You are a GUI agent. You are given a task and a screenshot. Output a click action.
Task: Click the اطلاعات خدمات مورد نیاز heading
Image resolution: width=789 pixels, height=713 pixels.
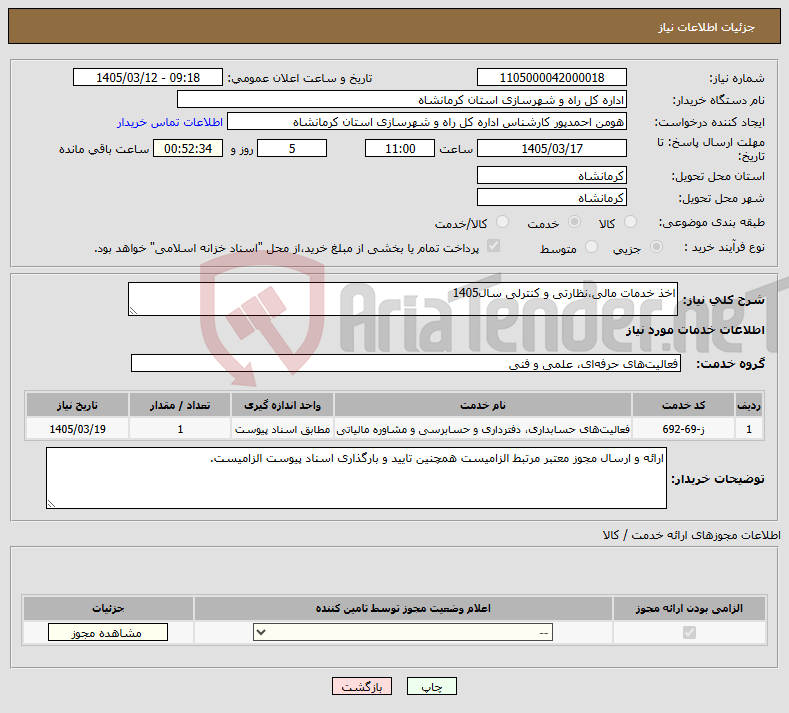point(695,330)
